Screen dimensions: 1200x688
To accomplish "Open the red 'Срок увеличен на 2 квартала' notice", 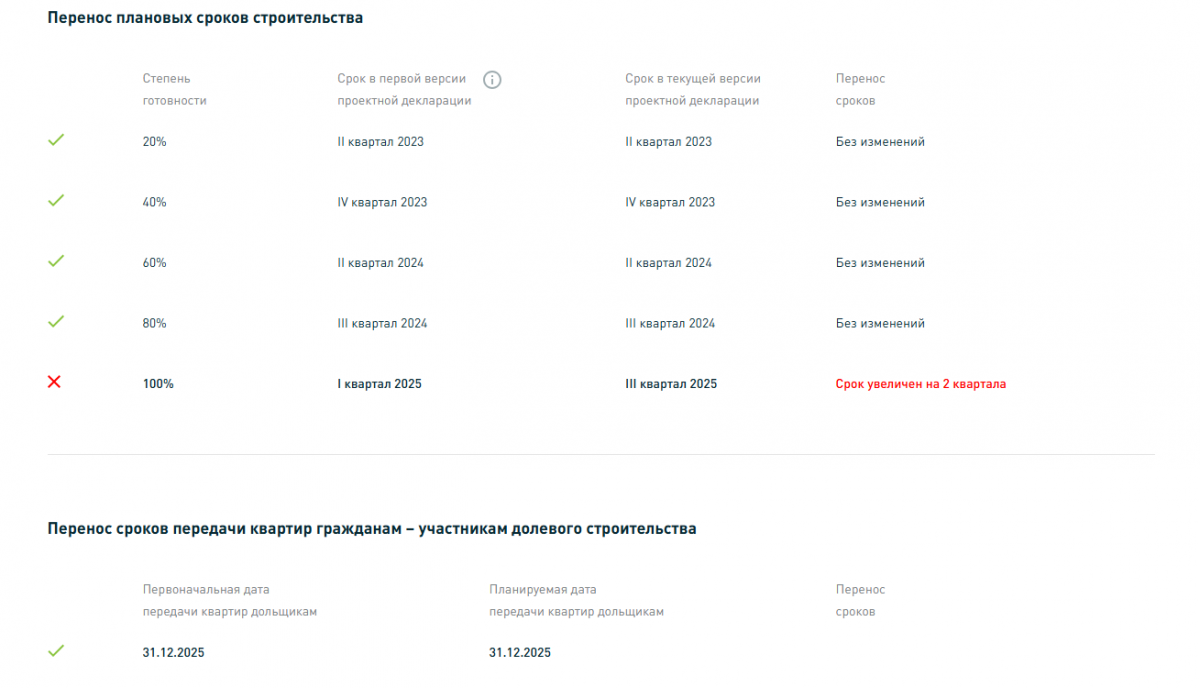I will tap(921, 384).
